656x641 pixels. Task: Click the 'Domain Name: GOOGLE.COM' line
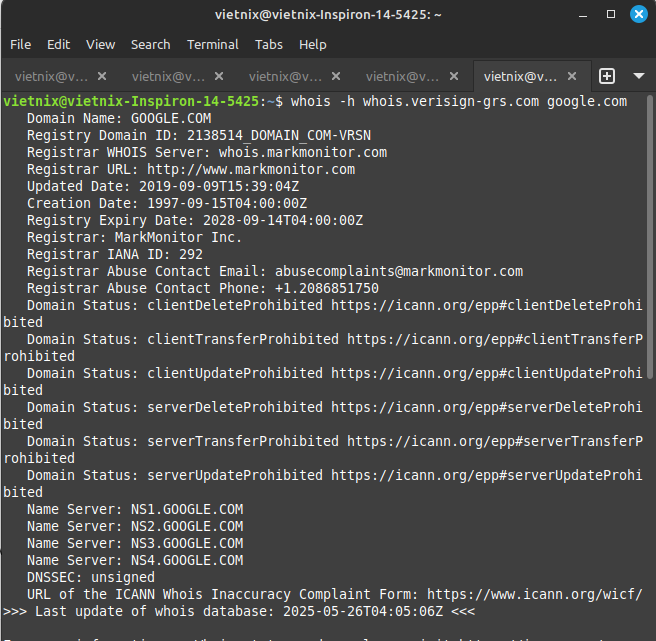[119, 118]
